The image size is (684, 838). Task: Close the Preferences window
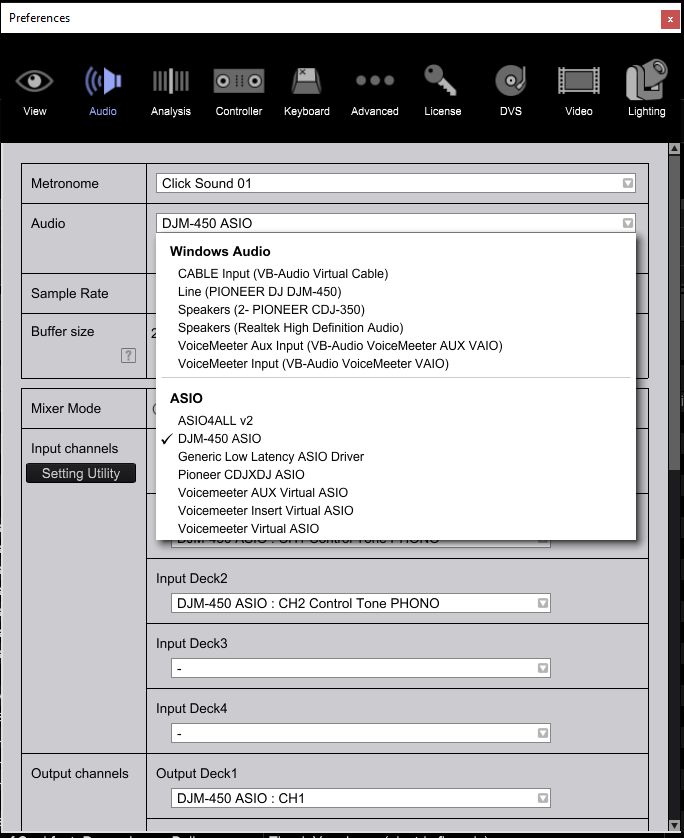point(670,19)
